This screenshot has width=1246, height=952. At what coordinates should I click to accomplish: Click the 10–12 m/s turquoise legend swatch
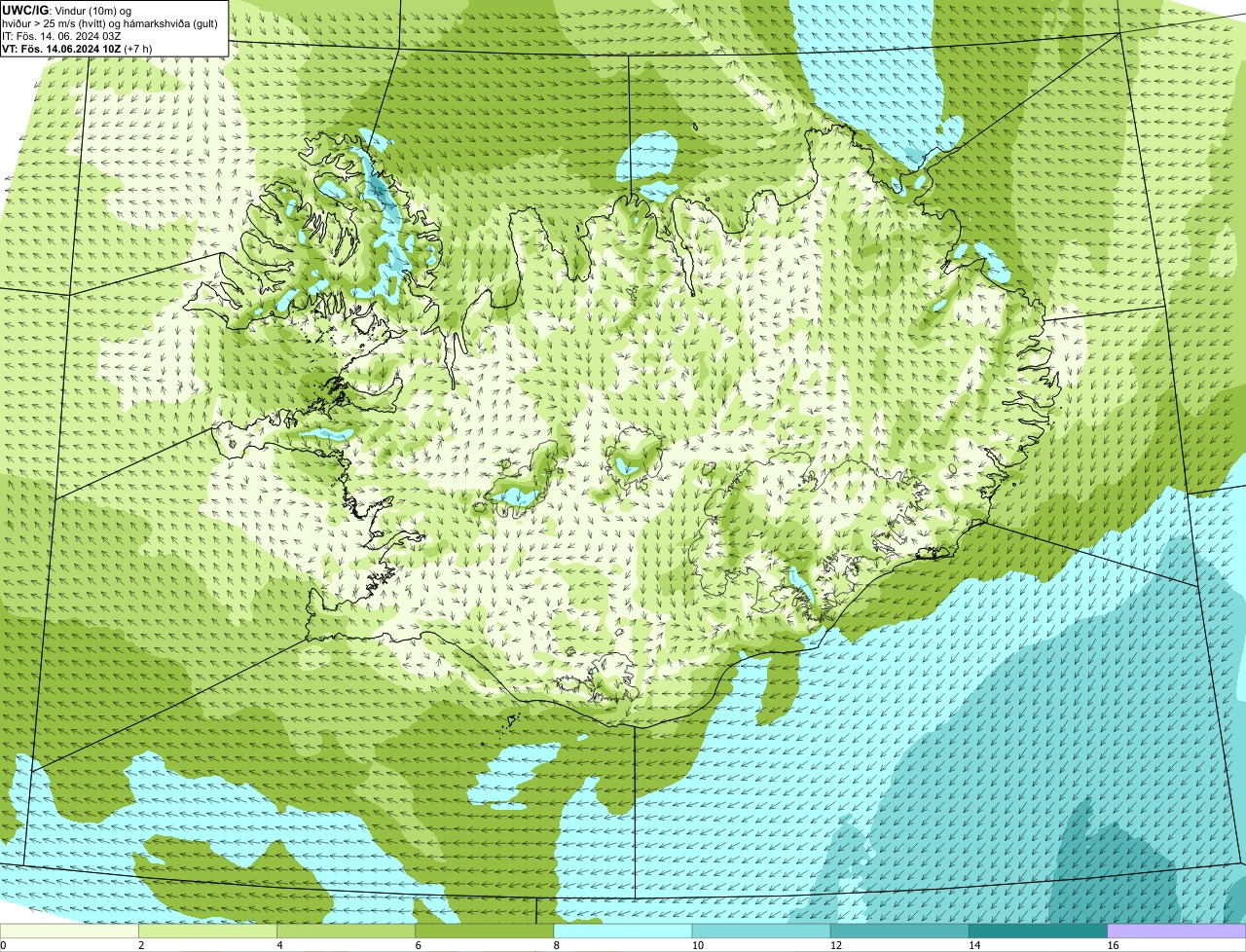click(761, 931)
